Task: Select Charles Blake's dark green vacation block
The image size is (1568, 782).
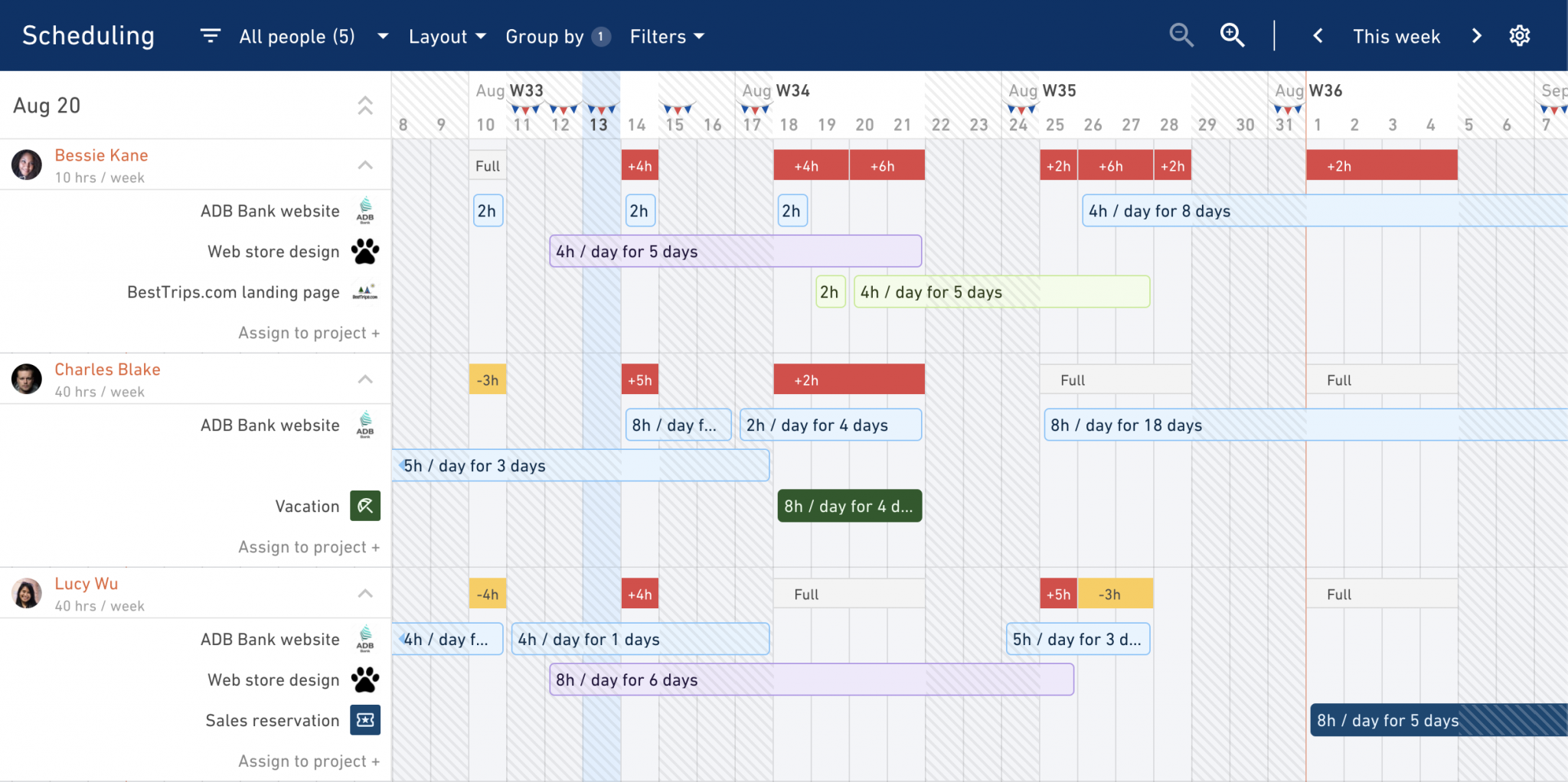Action: [x=849, y=506]
